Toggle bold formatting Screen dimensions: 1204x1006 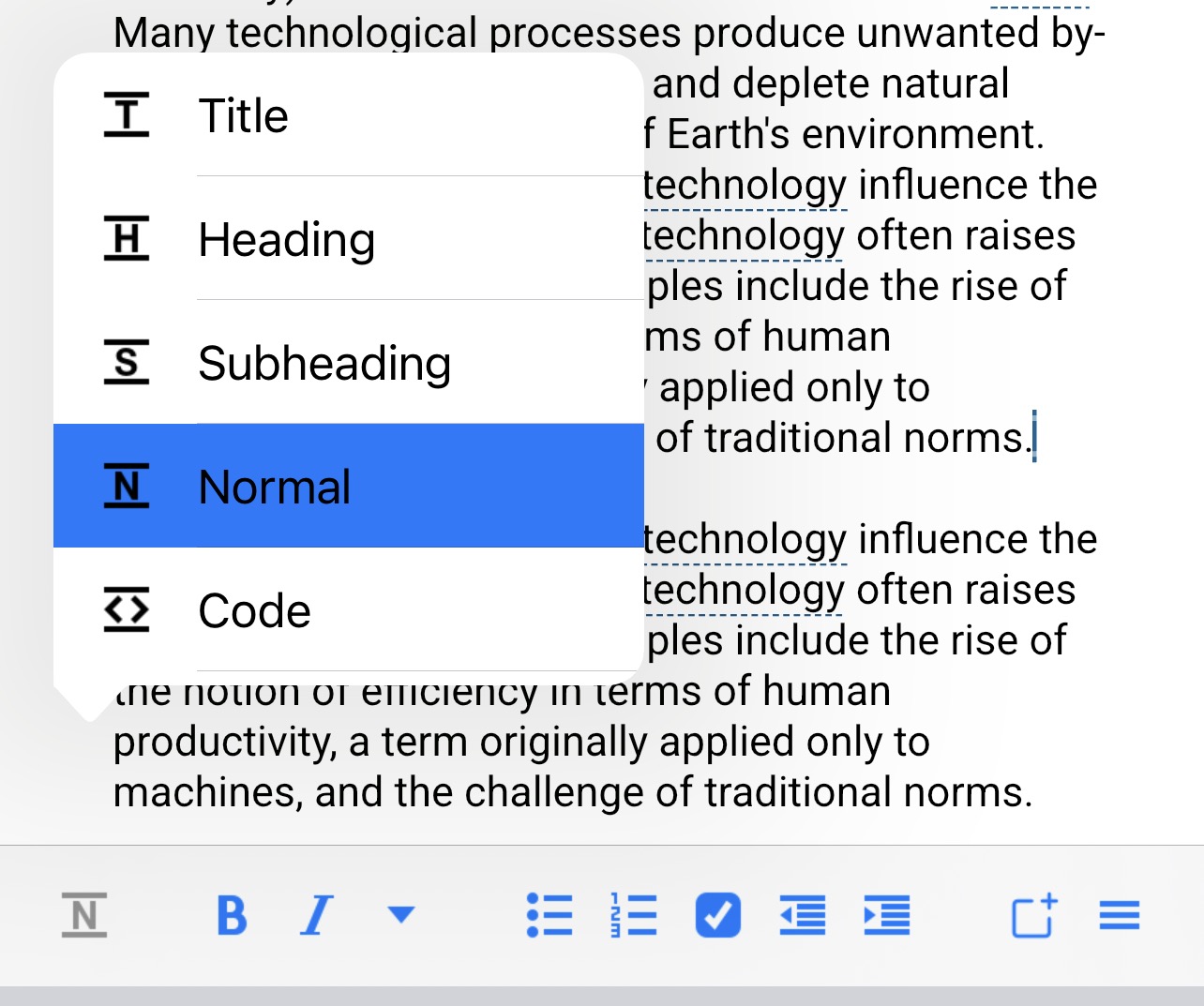pos(232,915)
